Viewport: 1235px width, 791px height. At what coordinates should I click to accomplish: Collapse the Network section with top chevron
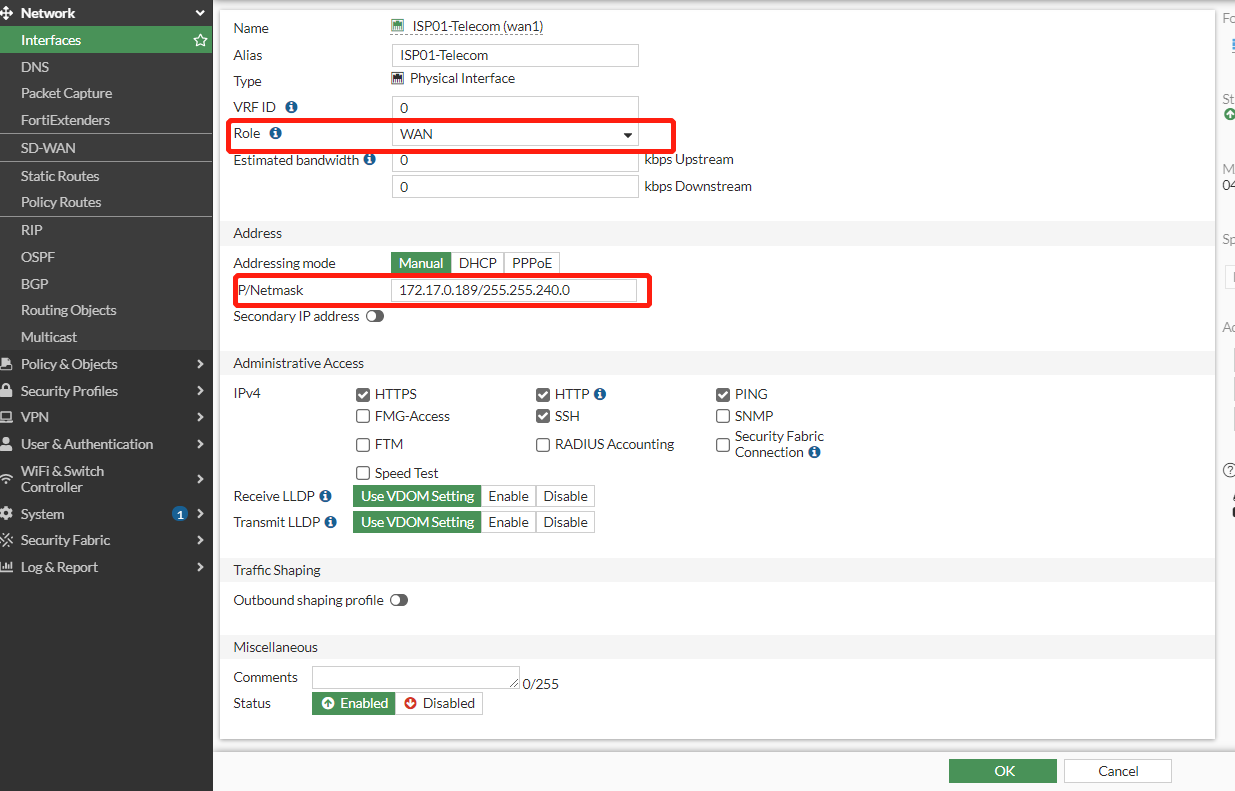click(201, 13)
